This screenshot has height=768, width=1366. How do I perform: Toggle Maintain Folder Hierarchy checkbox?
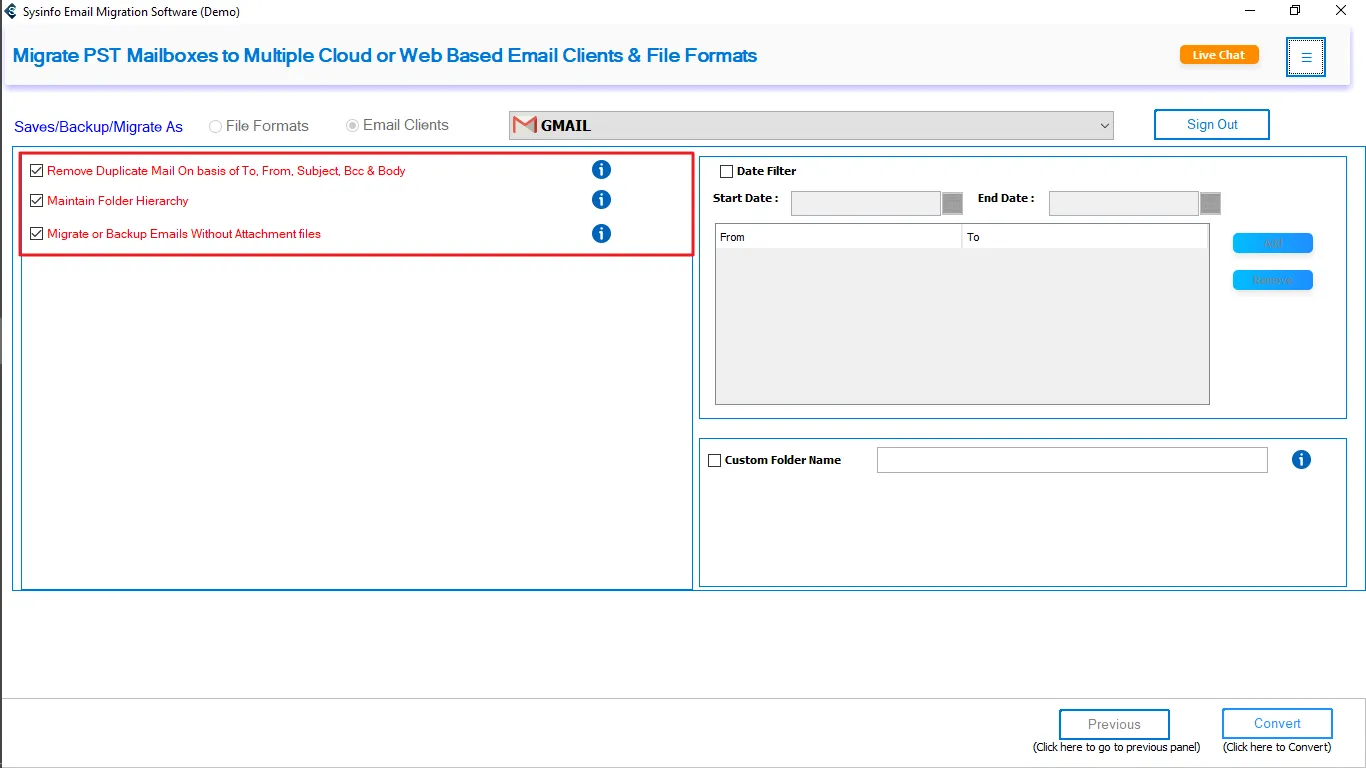(x=37, y=201)
